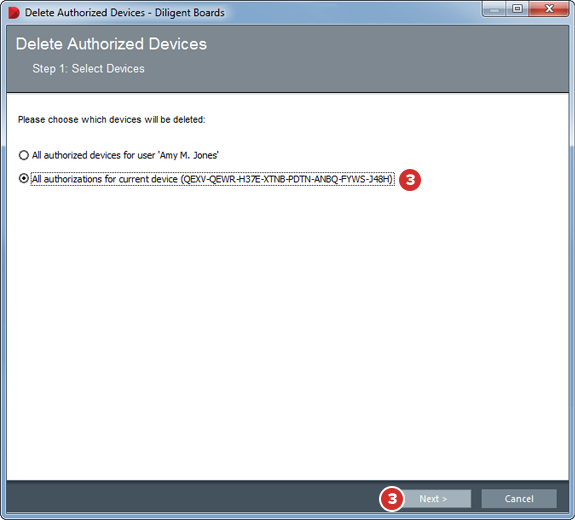The width and height of the screenshot is (575, 520).
Task: Click the 'Please choose which devices' prompt text
Action: (x=111, y=120)
